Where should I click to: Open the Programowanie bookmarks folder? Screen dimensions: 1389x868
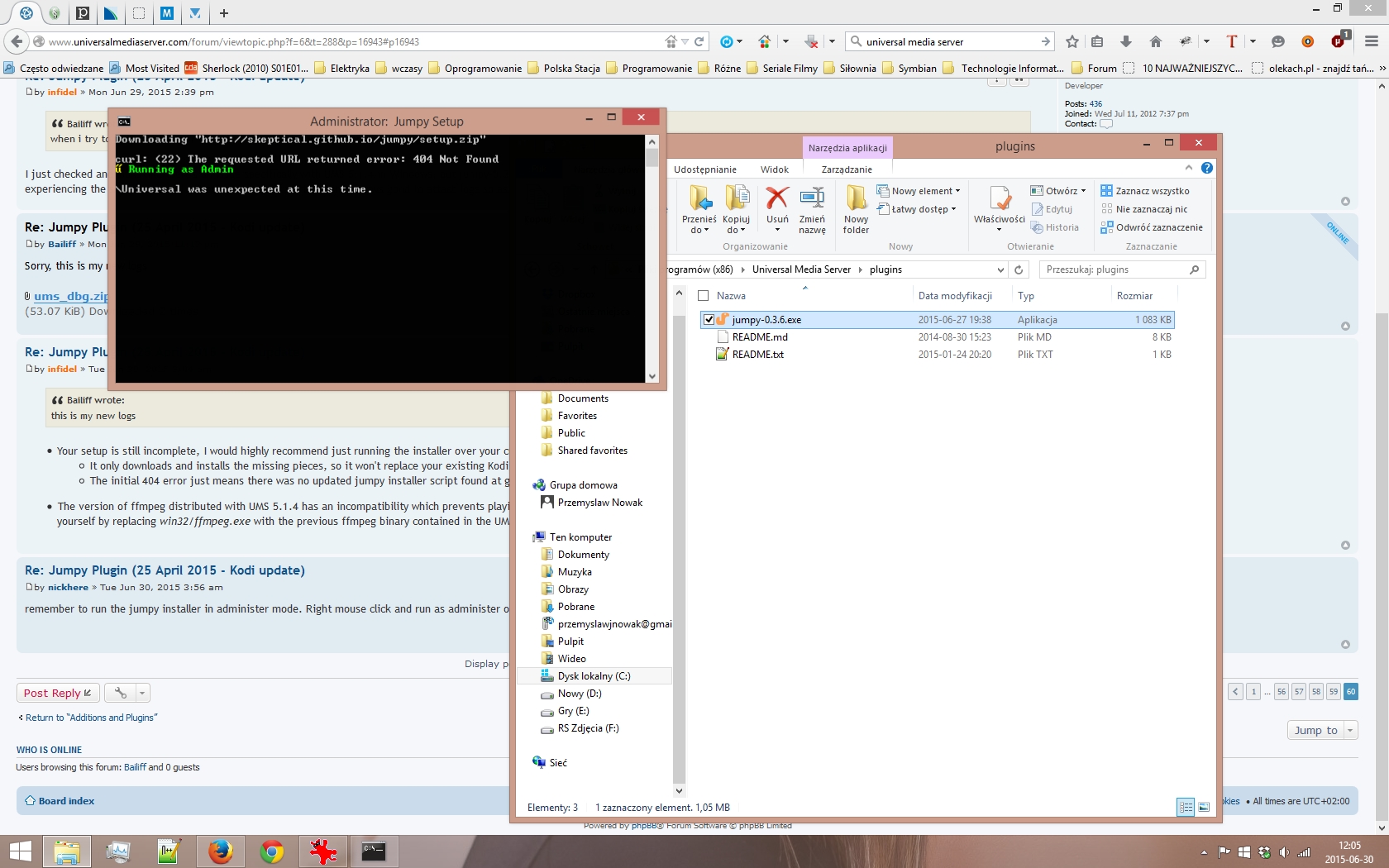pos(649,69)
